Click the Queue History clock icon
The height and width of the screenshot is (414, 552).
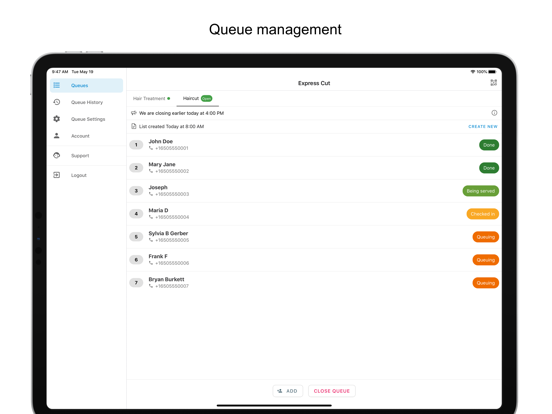tap(57, 102)
